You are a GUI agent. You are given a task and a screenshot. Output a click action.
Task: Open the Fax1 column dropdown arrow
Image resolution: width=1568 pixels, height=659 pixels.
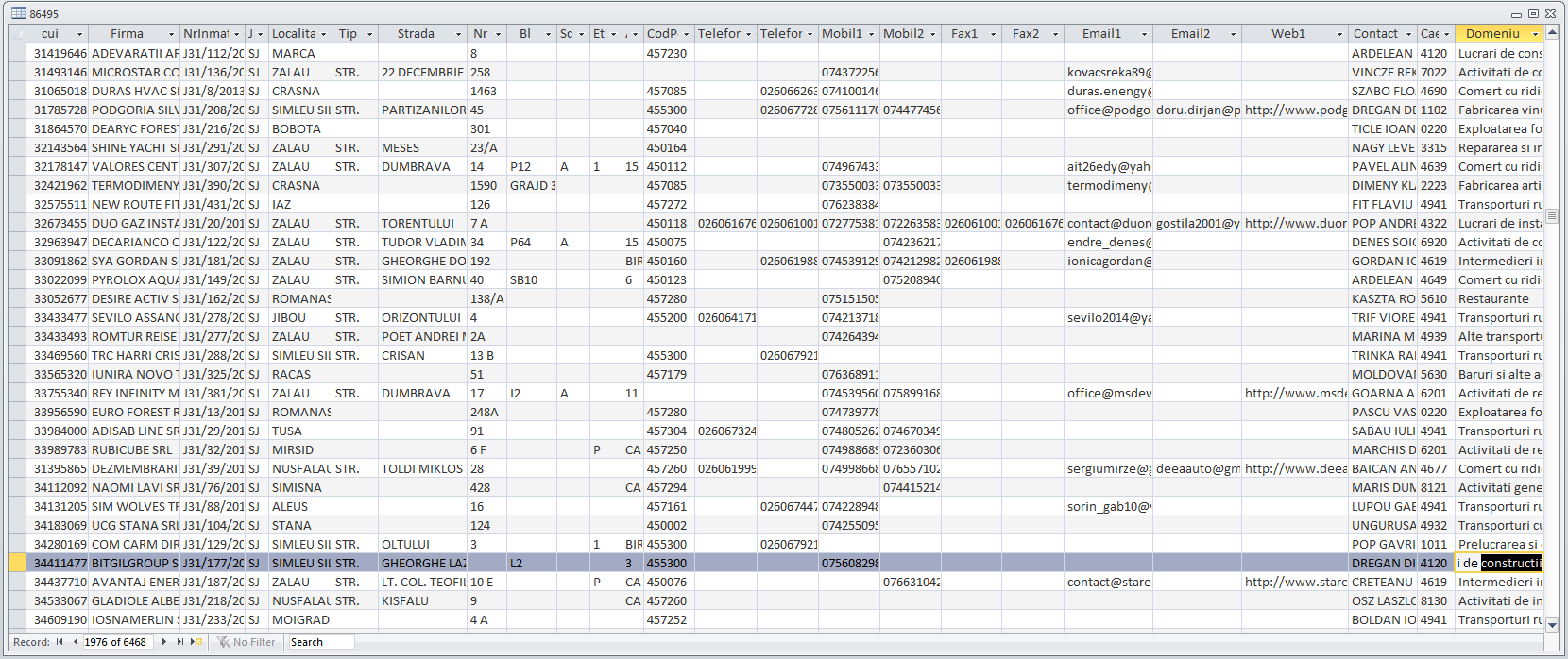point(993,34)
